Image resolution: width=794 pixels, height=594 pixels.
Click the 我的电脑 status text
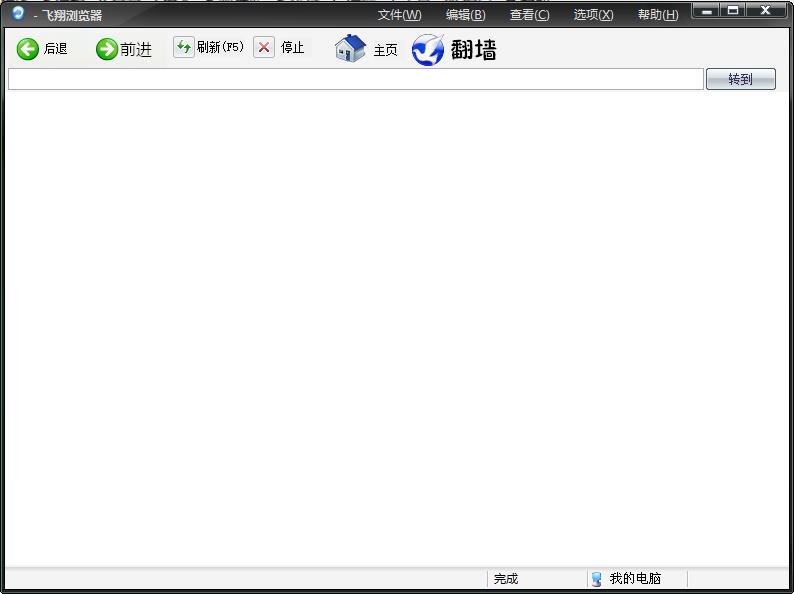click(x=635, y=578)
